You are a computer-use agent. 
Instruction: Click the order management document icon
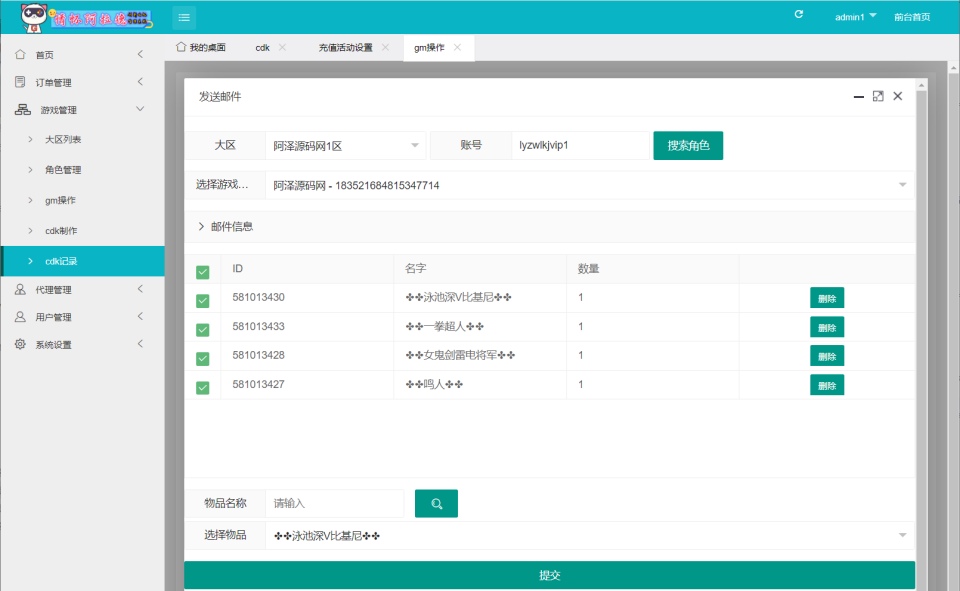[20, 81]
